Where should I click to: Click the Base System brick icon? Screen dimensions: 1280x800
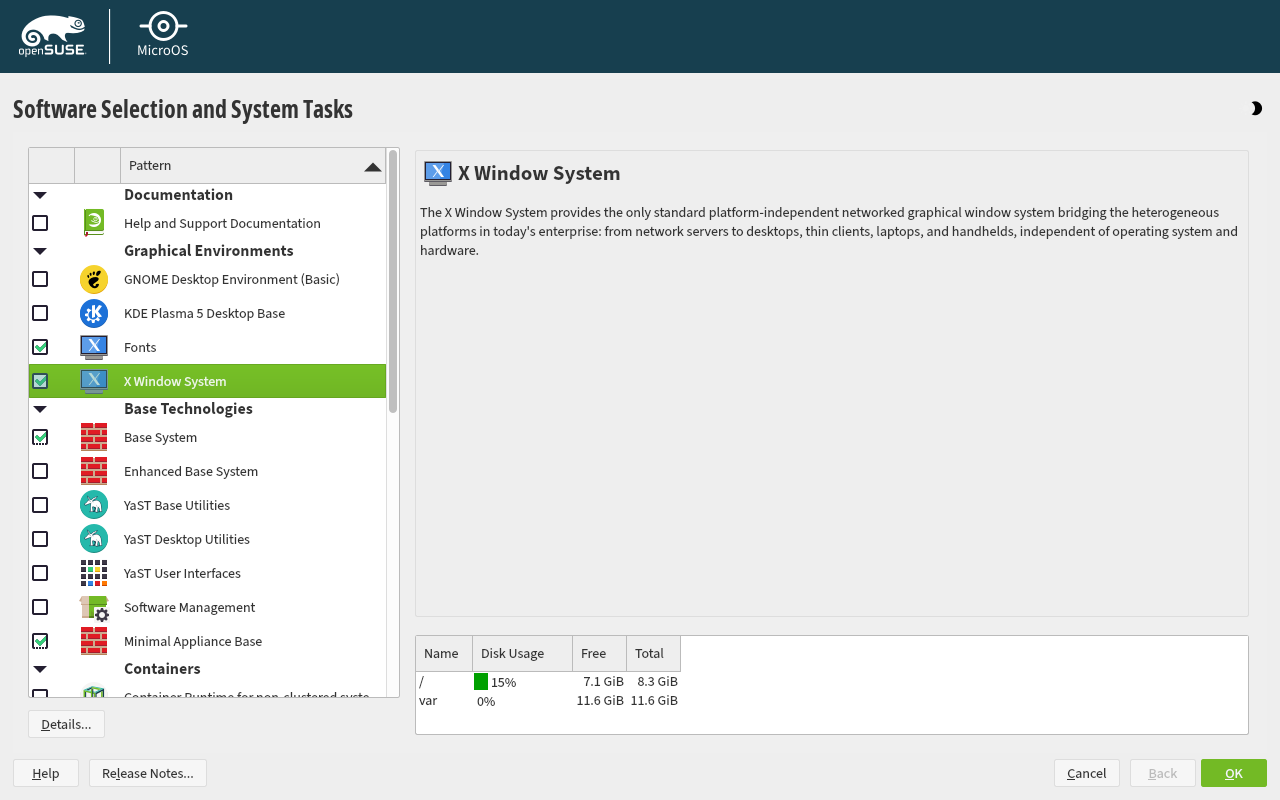pyautogui.click(x=94, y=437)
